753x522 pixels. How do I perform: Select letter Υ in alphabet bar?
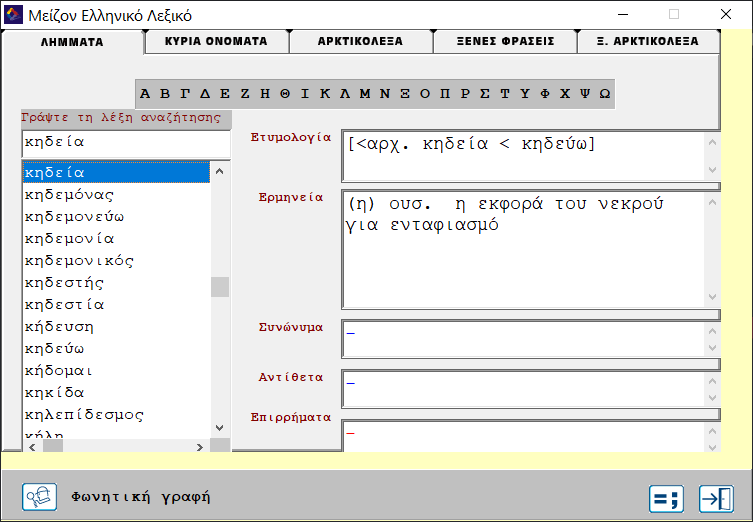tap(525, 94)
